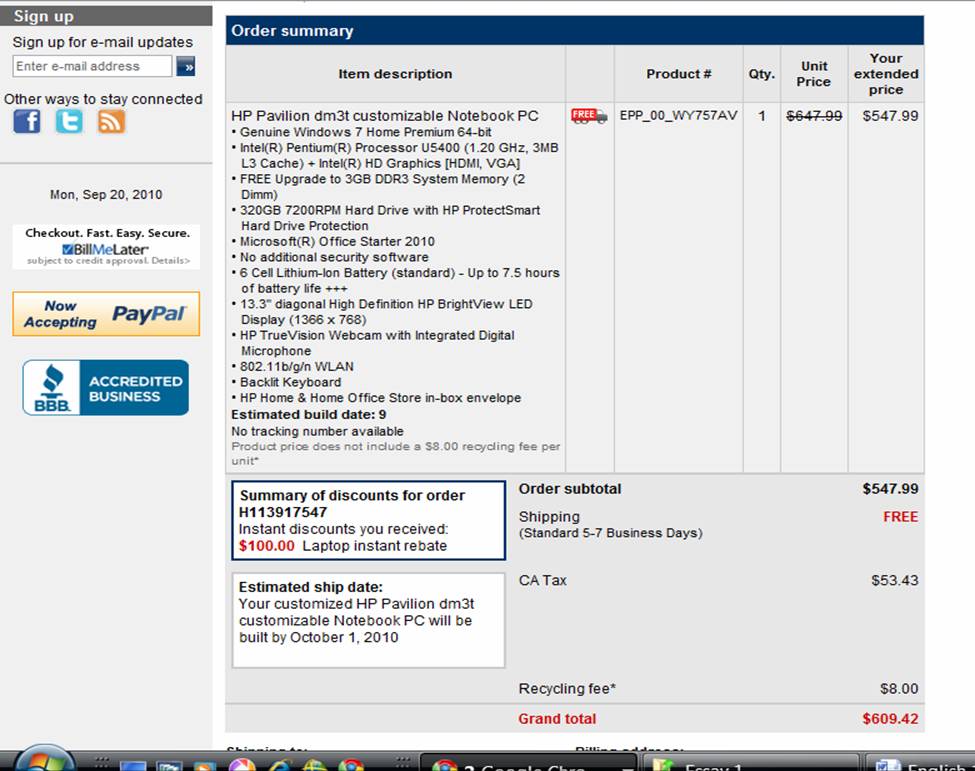The width and height of the screenshot is (975, 771).
Task: Click the red 'Grand total' label
Action: (x=557, y=719)
